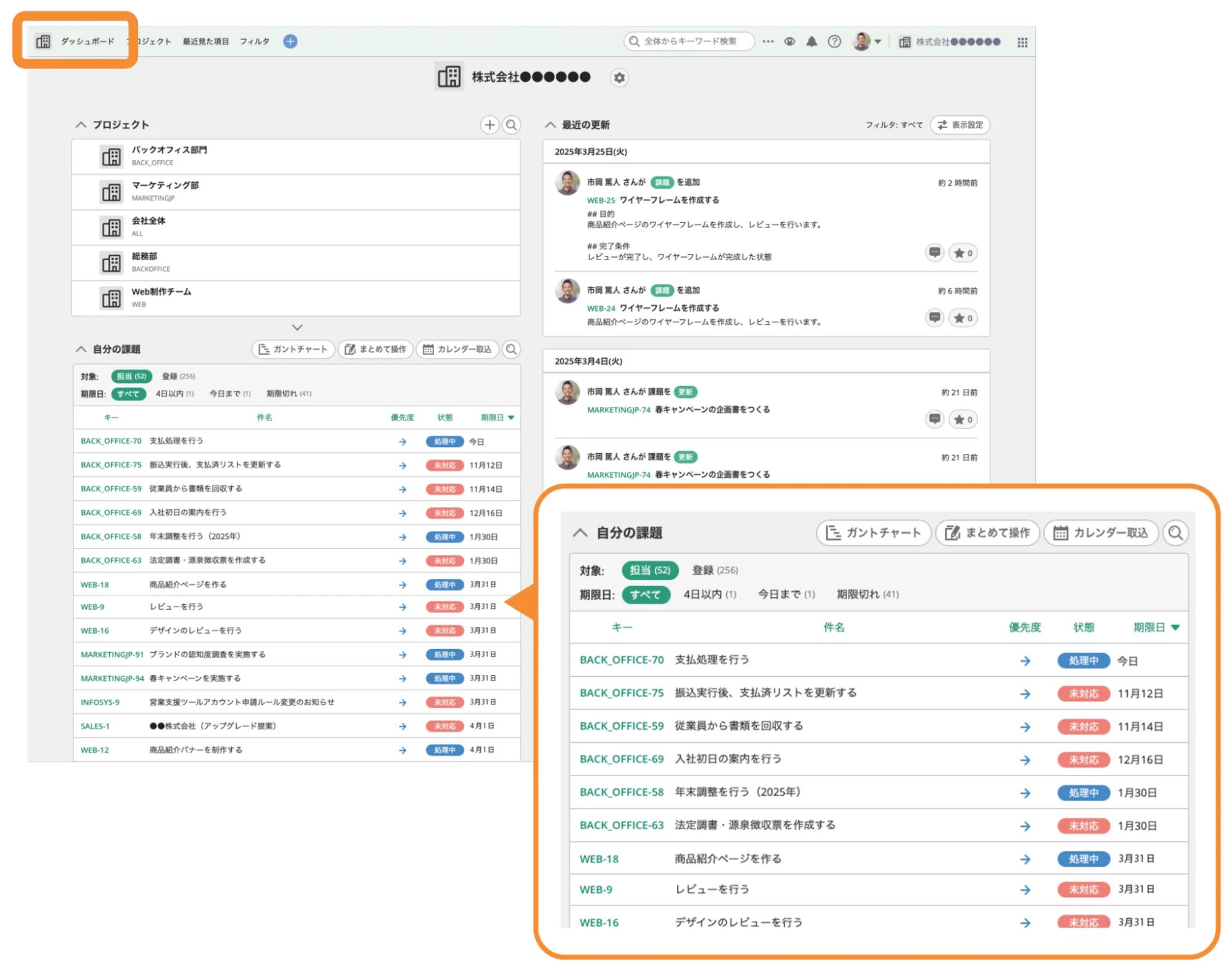
Task: Open space settings gear next to company name
Action: pyautogui.click(x=619, y=78)
